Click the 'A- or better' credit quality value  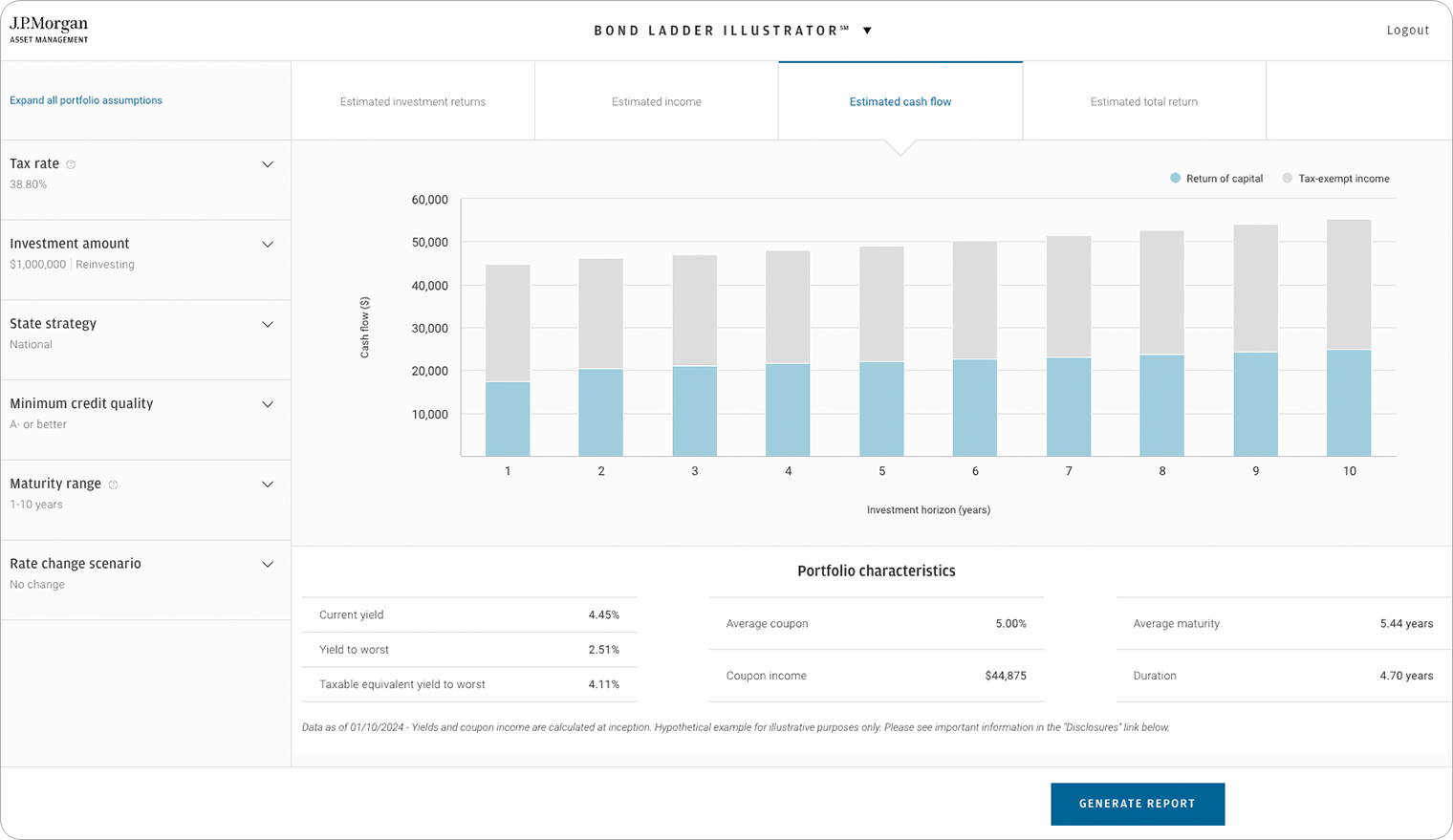pyautogui.click(x=38, y=425)
